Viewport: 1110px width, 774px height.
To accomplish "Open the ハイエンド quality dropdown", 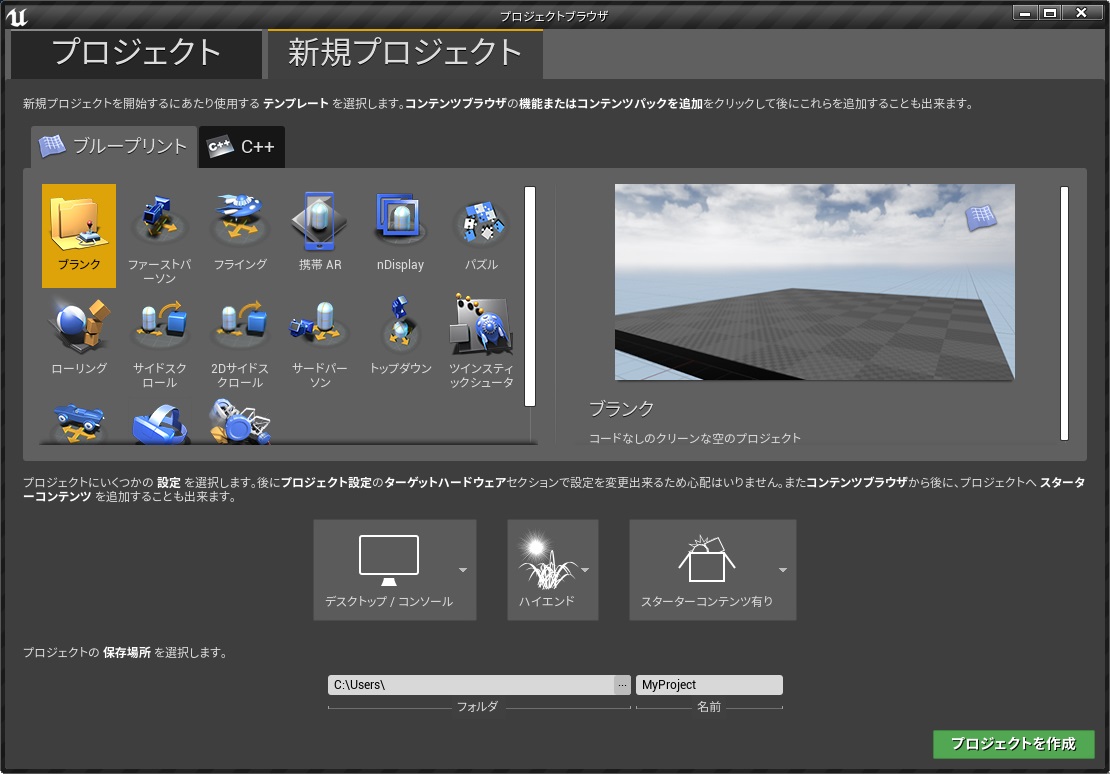I will click(x=553, y=570).
